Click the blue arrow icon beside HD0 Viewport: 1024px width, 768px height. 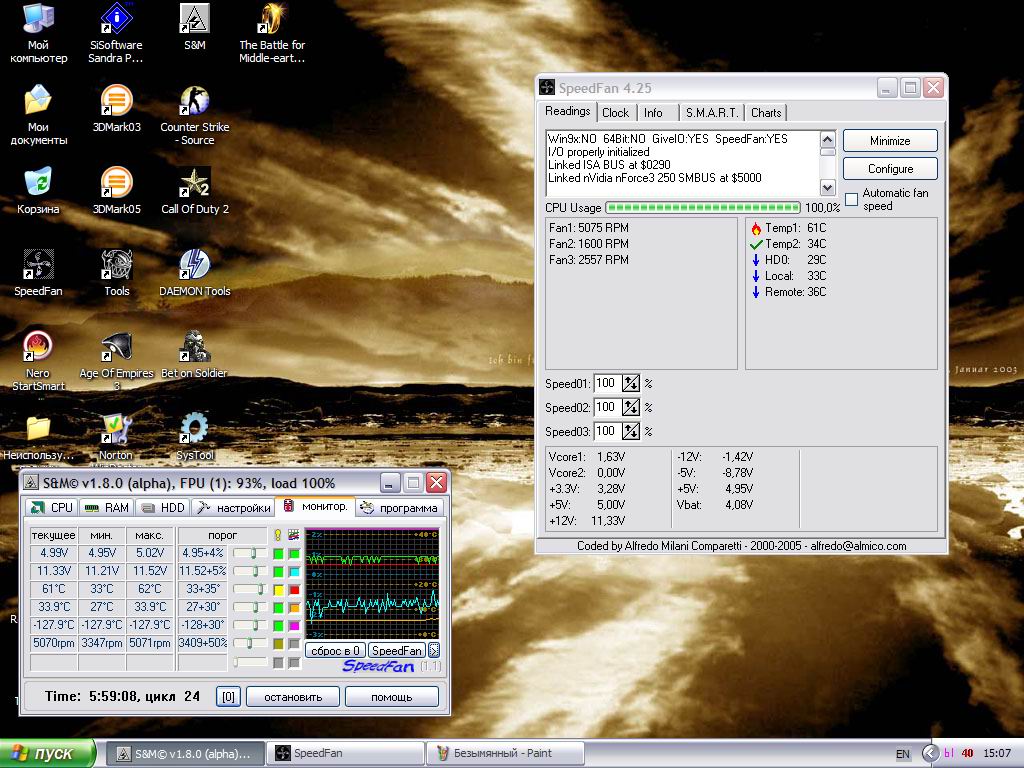(x=756, y=260)
